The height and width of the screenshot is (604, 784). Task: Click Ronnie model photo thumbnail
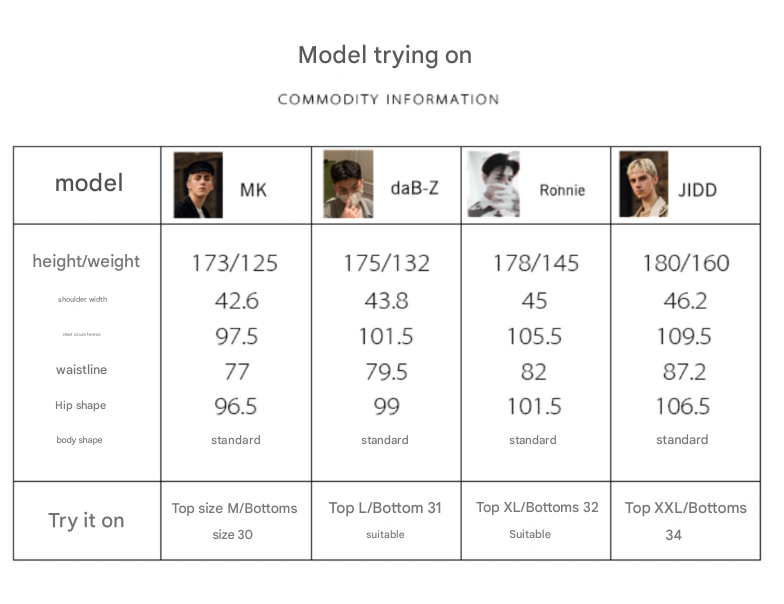click(x=494, y=185)
